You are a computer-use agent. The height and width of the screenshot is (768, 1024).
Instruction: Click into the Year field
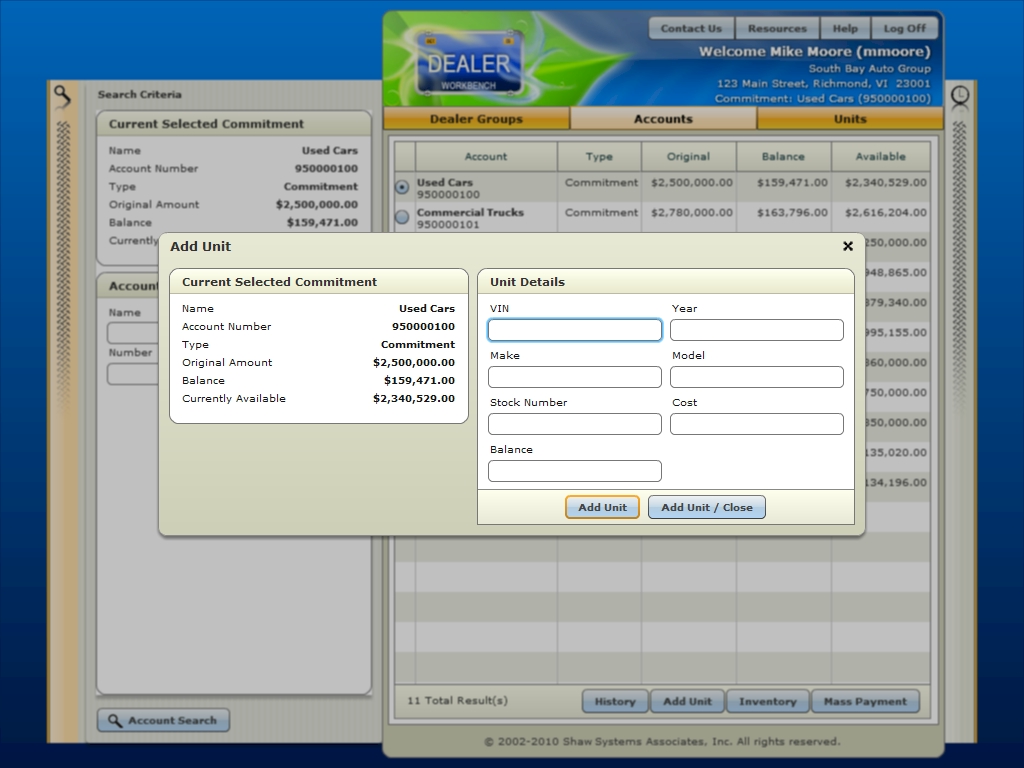tap(757, 330)
